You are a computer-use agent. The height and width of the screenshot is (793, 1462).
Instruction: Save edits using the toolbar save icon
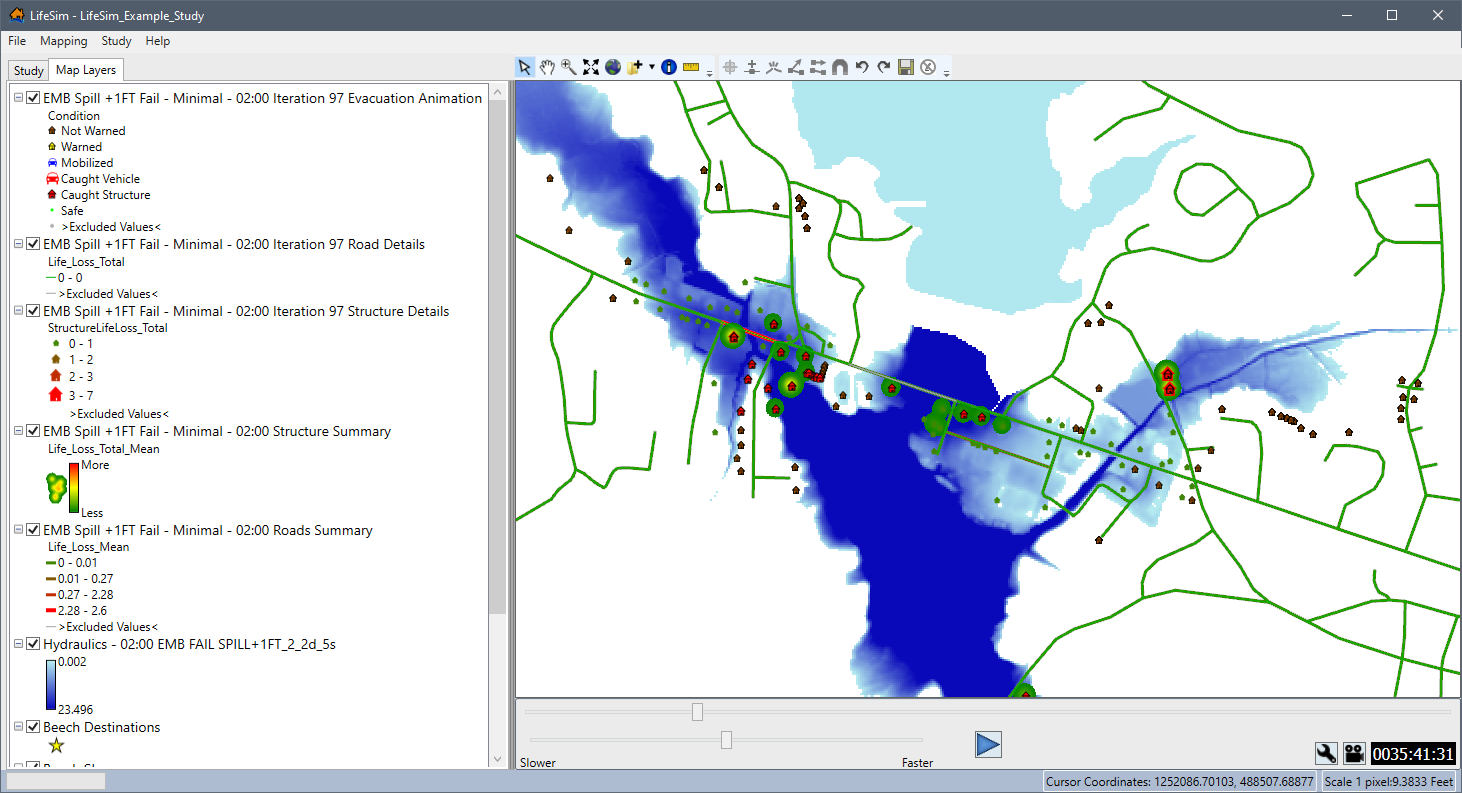pos(905,67)
